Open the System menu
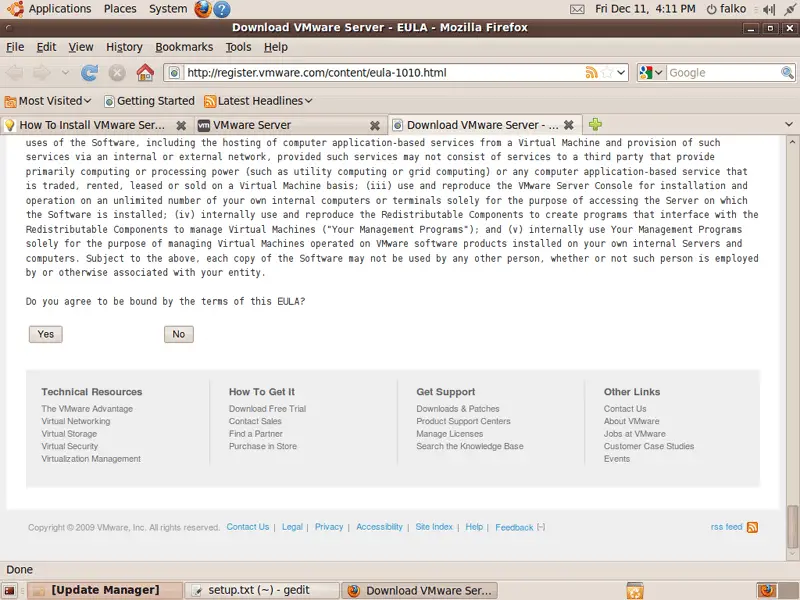Image resolution: width=800 pixels, height=600 pixels. 168,9
